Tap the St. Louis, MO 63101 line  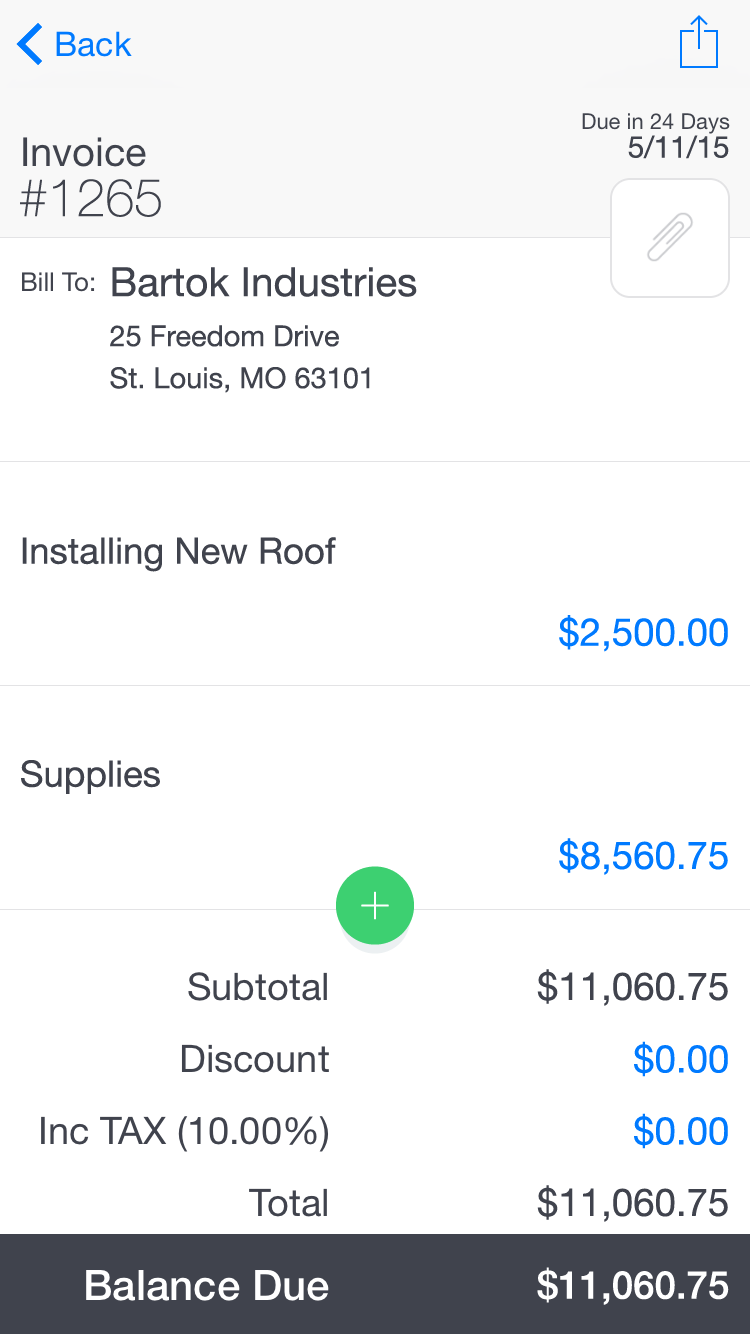(x=241, y=379)
